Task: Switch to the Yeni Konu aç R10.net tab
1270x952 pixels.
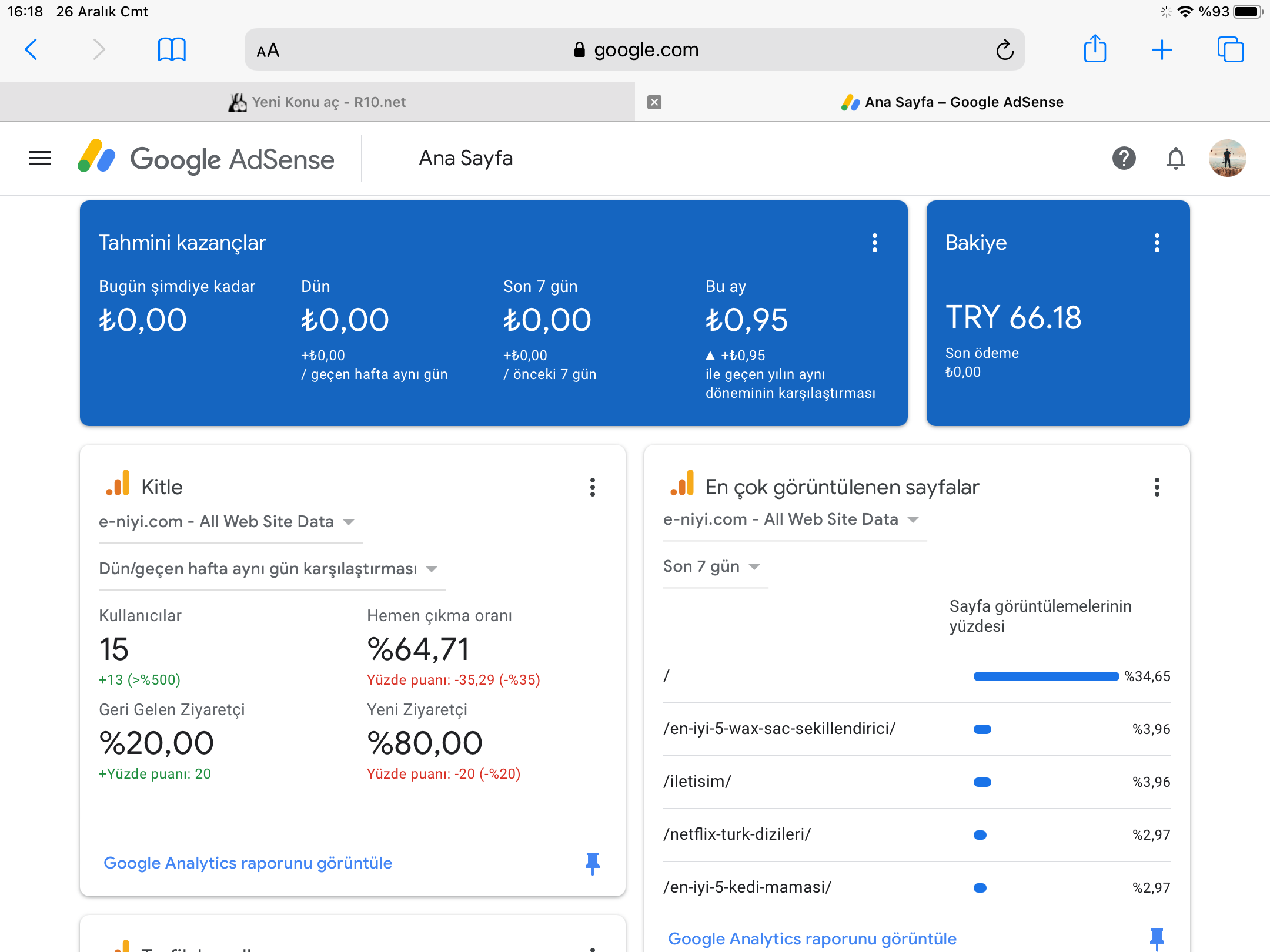Action: point(317,102)
